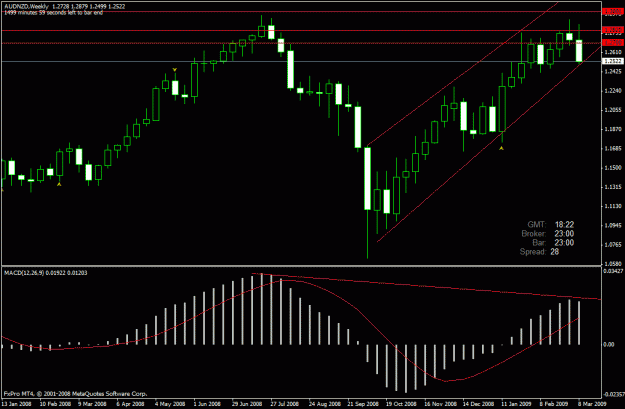
Task: Click the 1.2610 price axis label
Action: [x=613, y=52]
